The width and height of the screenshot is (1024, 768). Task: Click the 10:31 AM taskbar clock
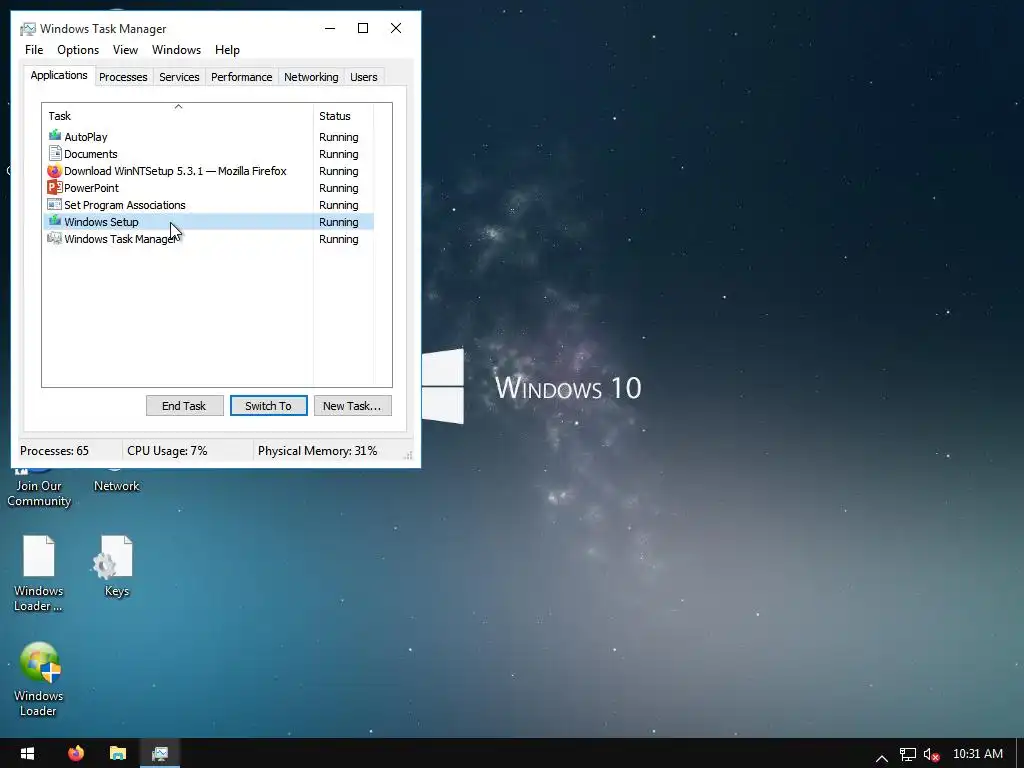pos(978,754)
